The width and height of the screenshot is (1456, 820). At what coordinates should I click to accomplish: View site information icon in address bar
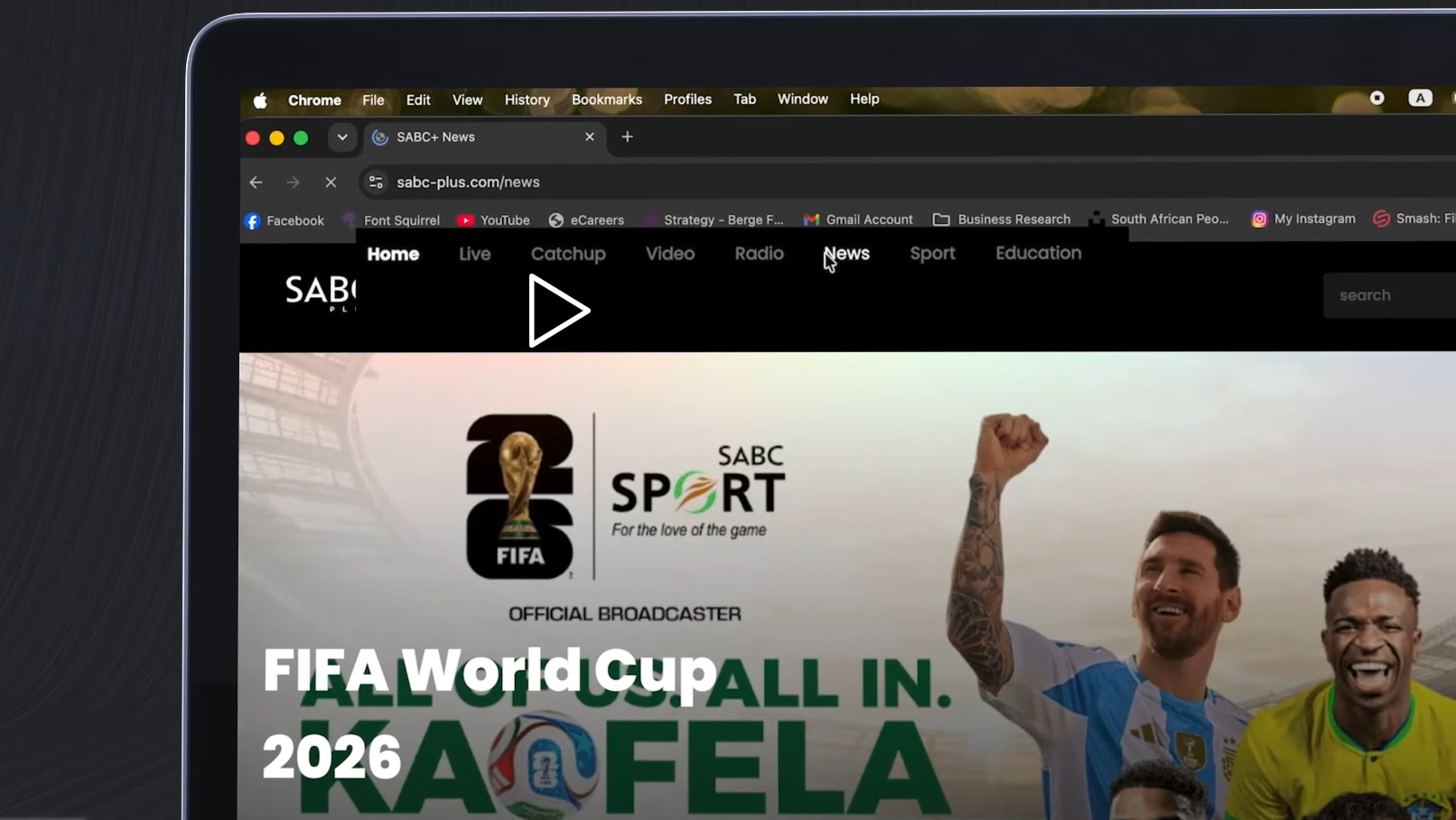[376, 182]
